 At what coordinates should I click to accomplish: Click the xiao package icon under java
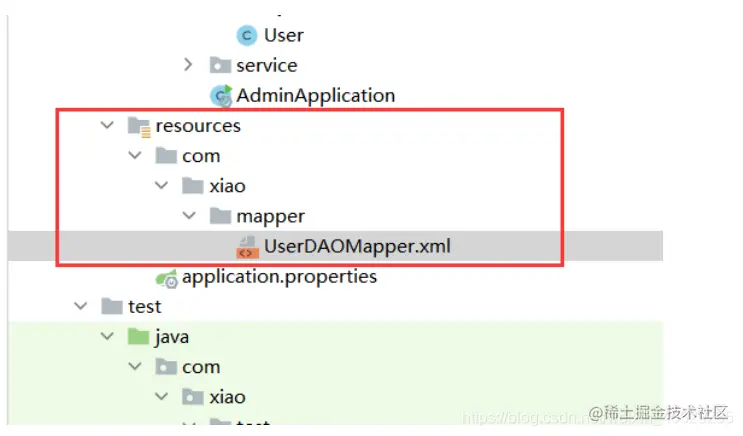(193, 397)
